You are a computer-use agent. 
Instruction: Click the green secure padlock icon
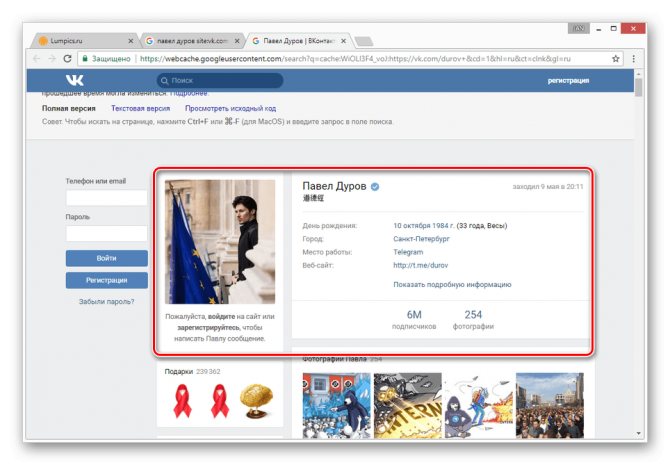pos(85,59)
